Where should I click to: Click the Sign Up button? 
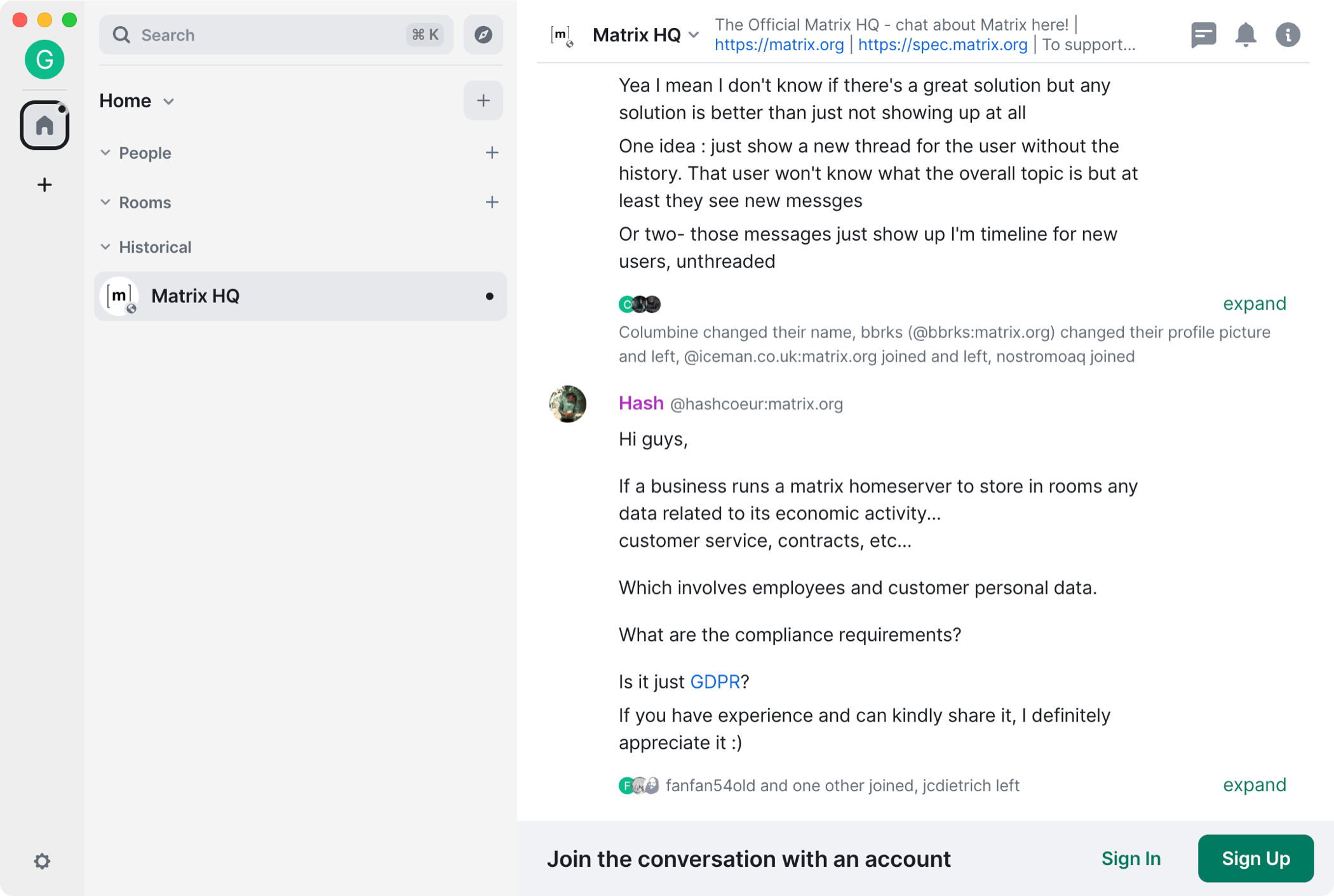coord(1255,858)
